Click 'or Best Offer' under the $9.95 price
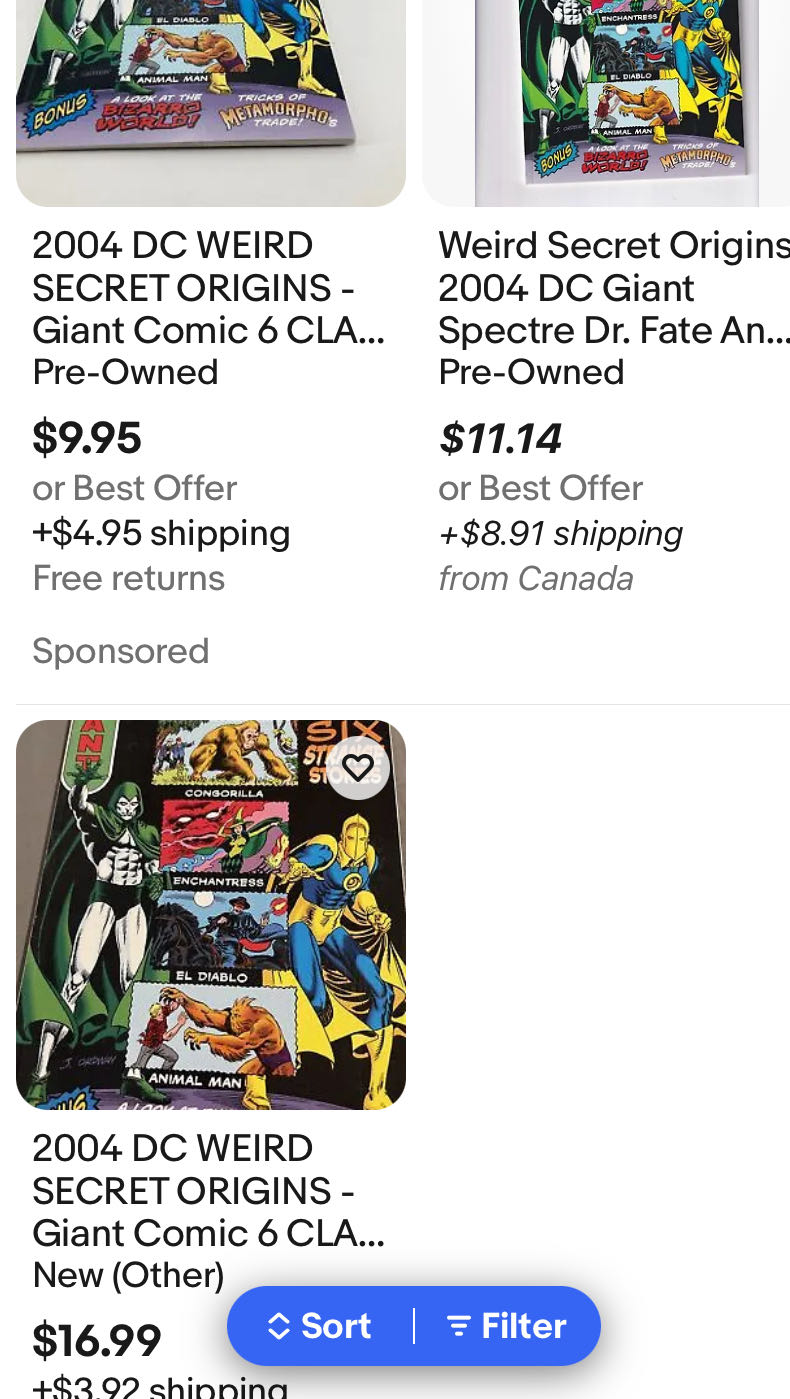 coord(134,488)
